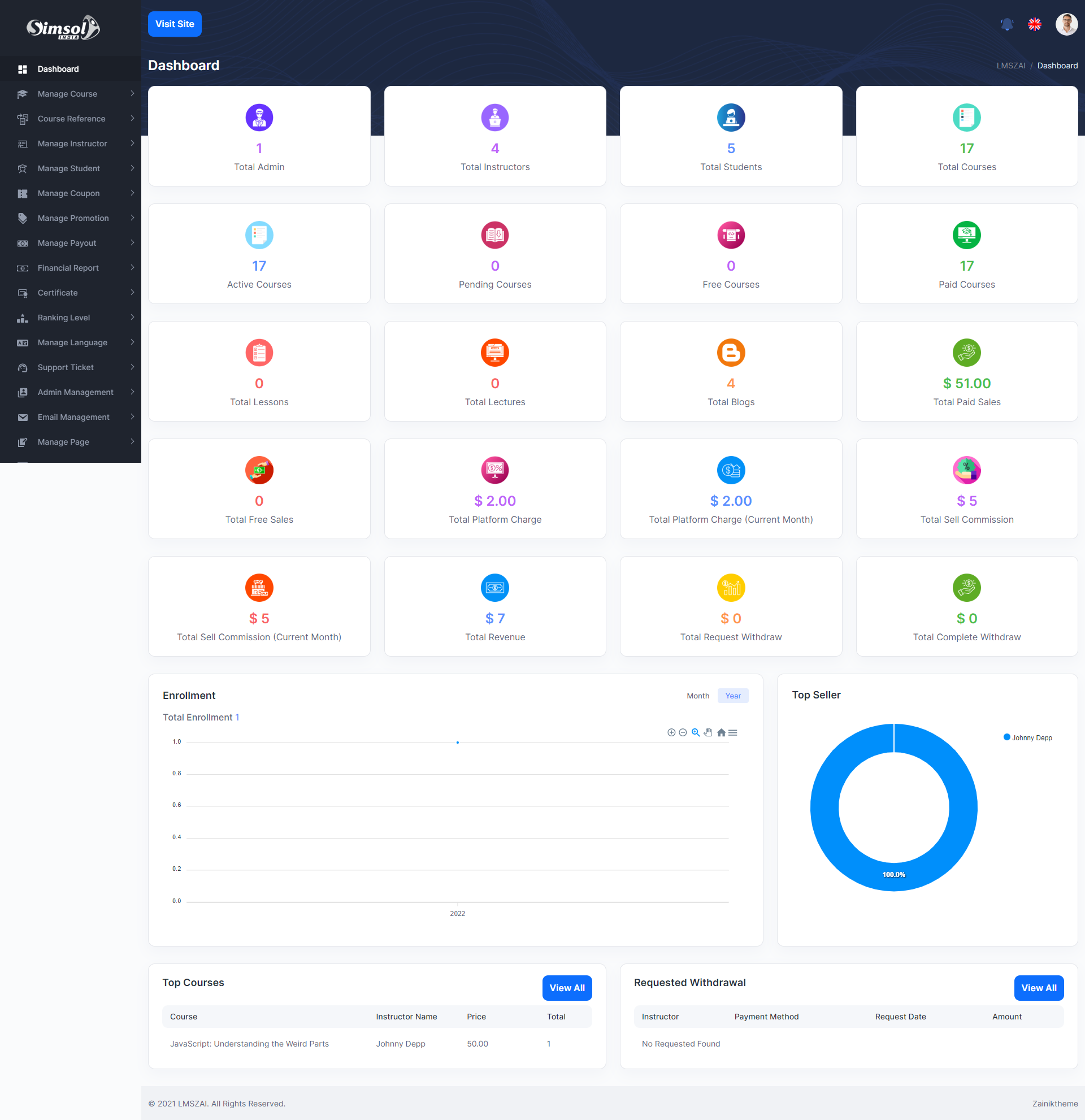Expand the Manage Course sidebar menu
The height and width of the screenshot is (1120, 1085).
click(67, 94)
